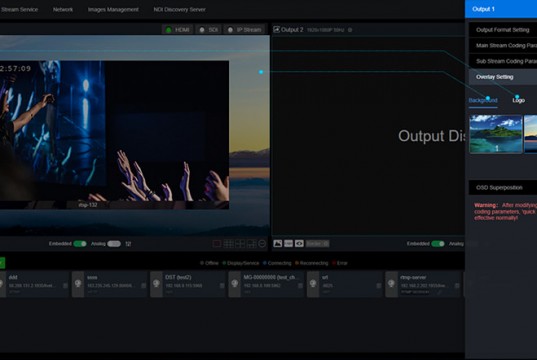Click pencil edit icon on rtmp-server card
The width and height of the screenshot is (537, 360).
[440, 292]
